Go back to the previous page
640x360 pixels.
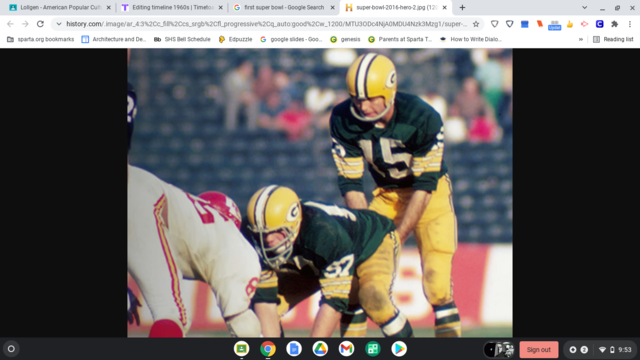pyautogui.click(x=11, y=24)
